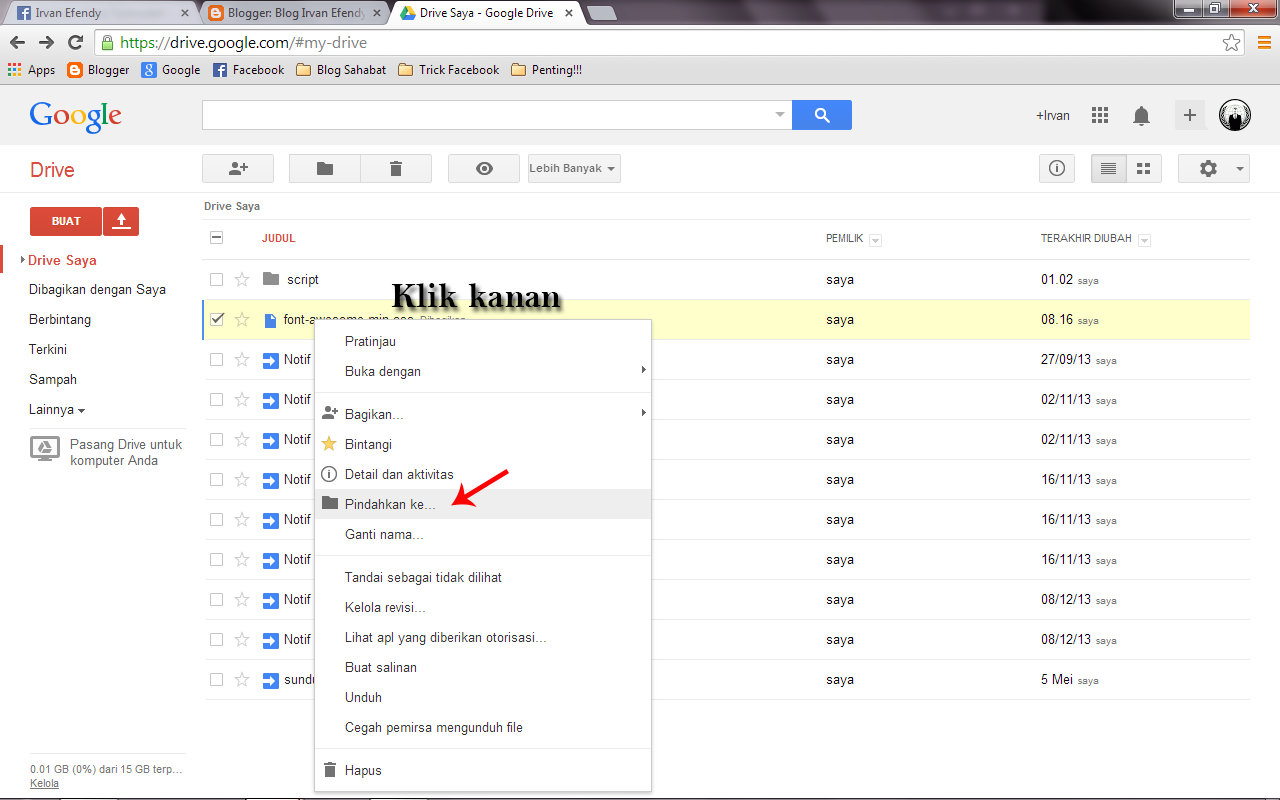Open the Terakhir Diubah sort arrow
This screenshot has width=1280, height=800.
coord(1145,240)
